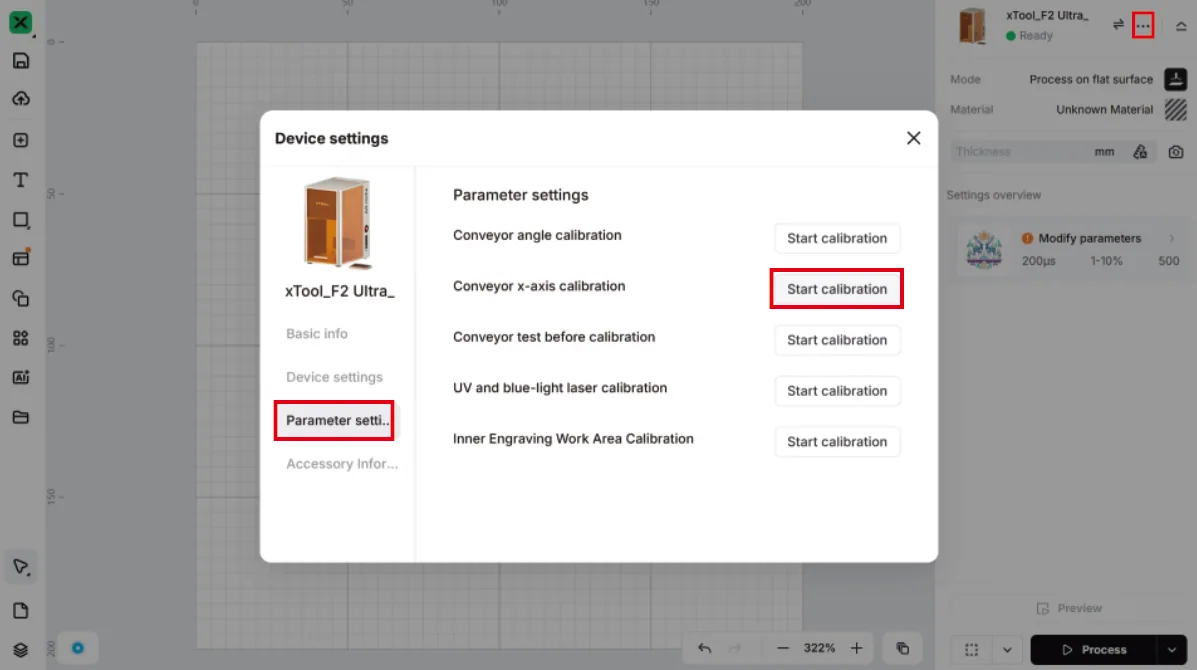Open the Basic info tab
The height and width of the screenshot is (670, 1197).
coord(317,333)
